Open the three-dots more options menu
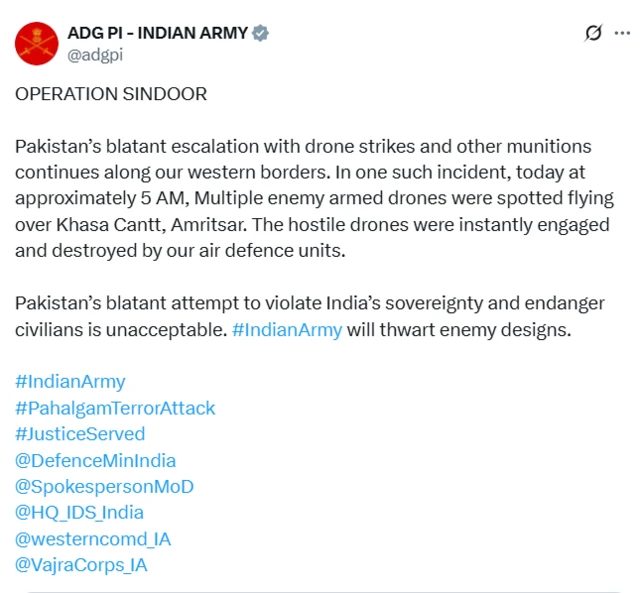Viewport: 640px width, 593px height. 622,33
